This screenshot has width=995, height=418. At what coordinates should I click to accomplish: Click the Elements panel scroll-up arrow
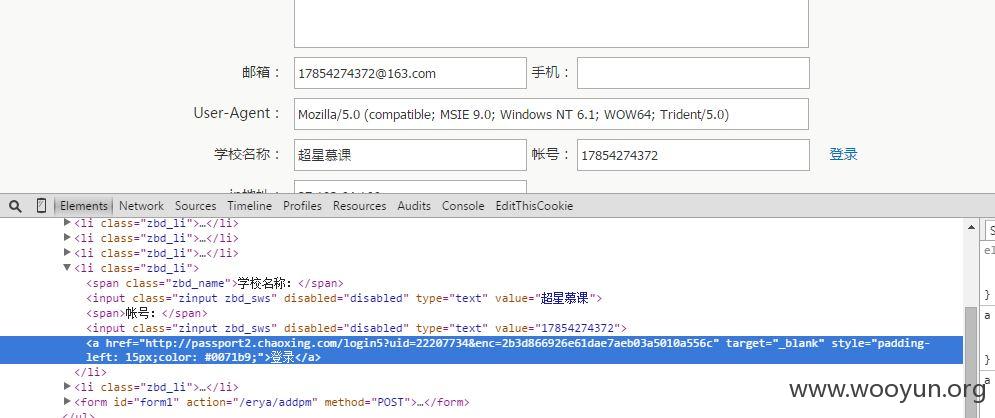click(971, 226)
